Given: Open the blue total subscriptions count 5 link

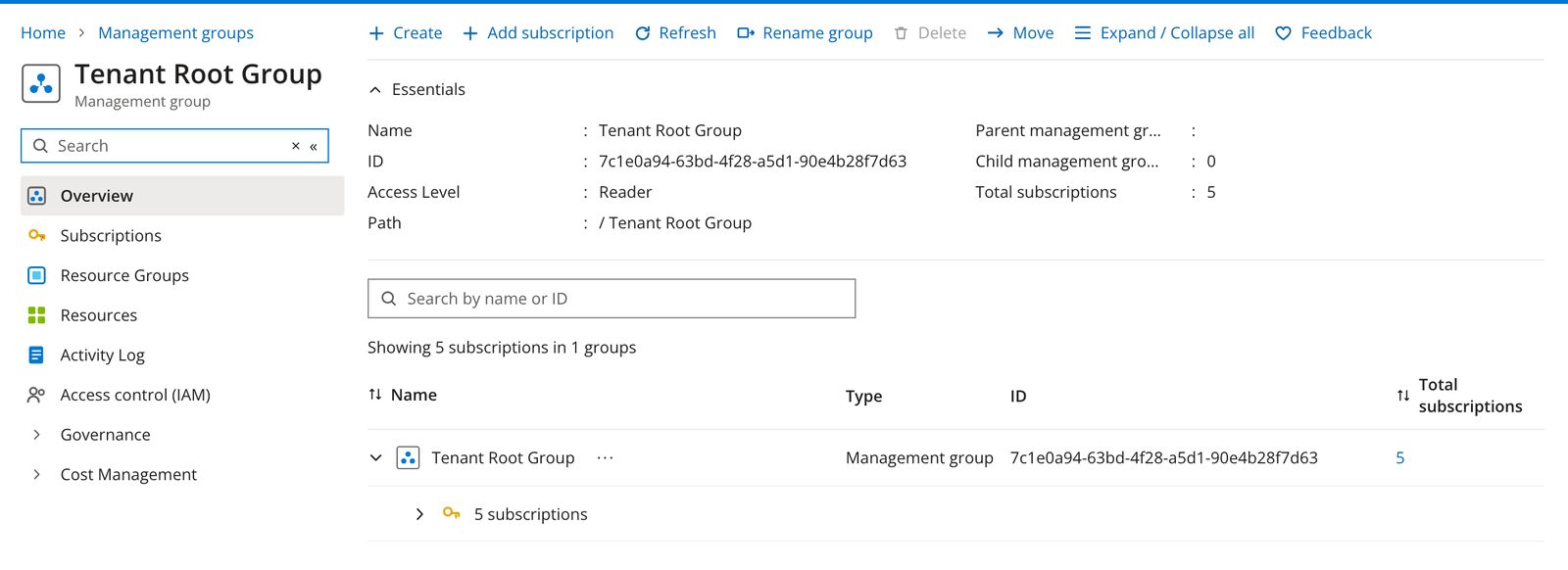Looking at the screenshot, I should (1400, 457).
